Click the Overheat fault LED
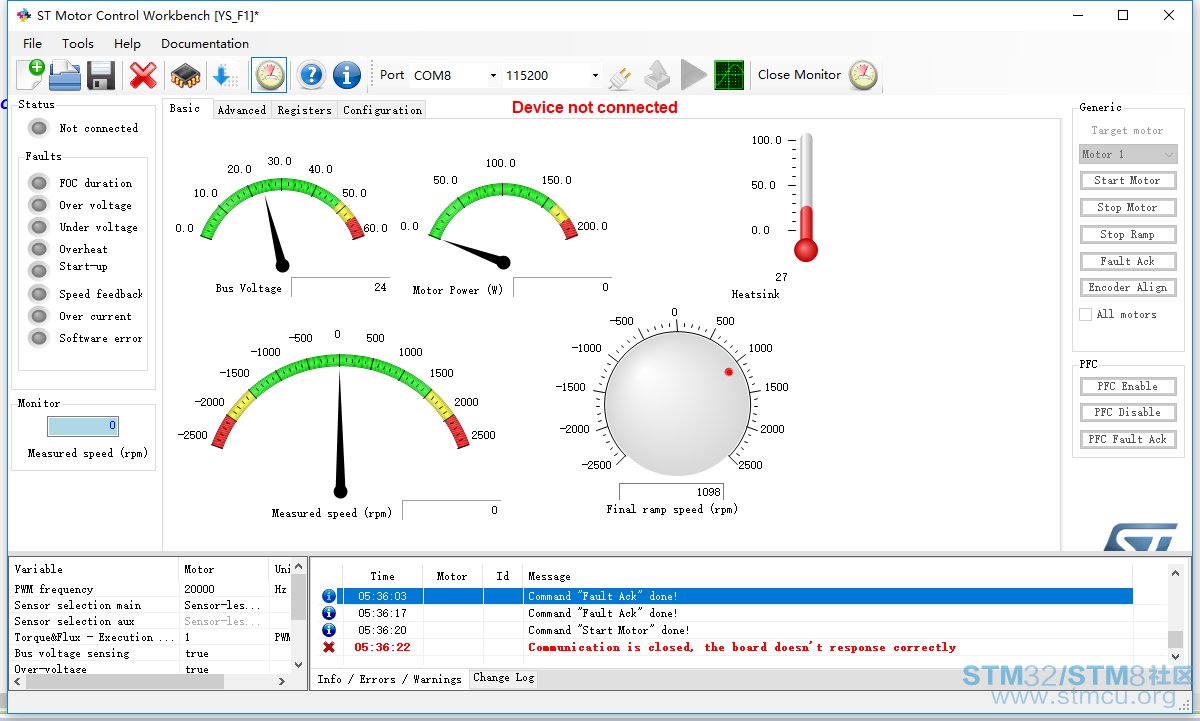 point(39,249)
